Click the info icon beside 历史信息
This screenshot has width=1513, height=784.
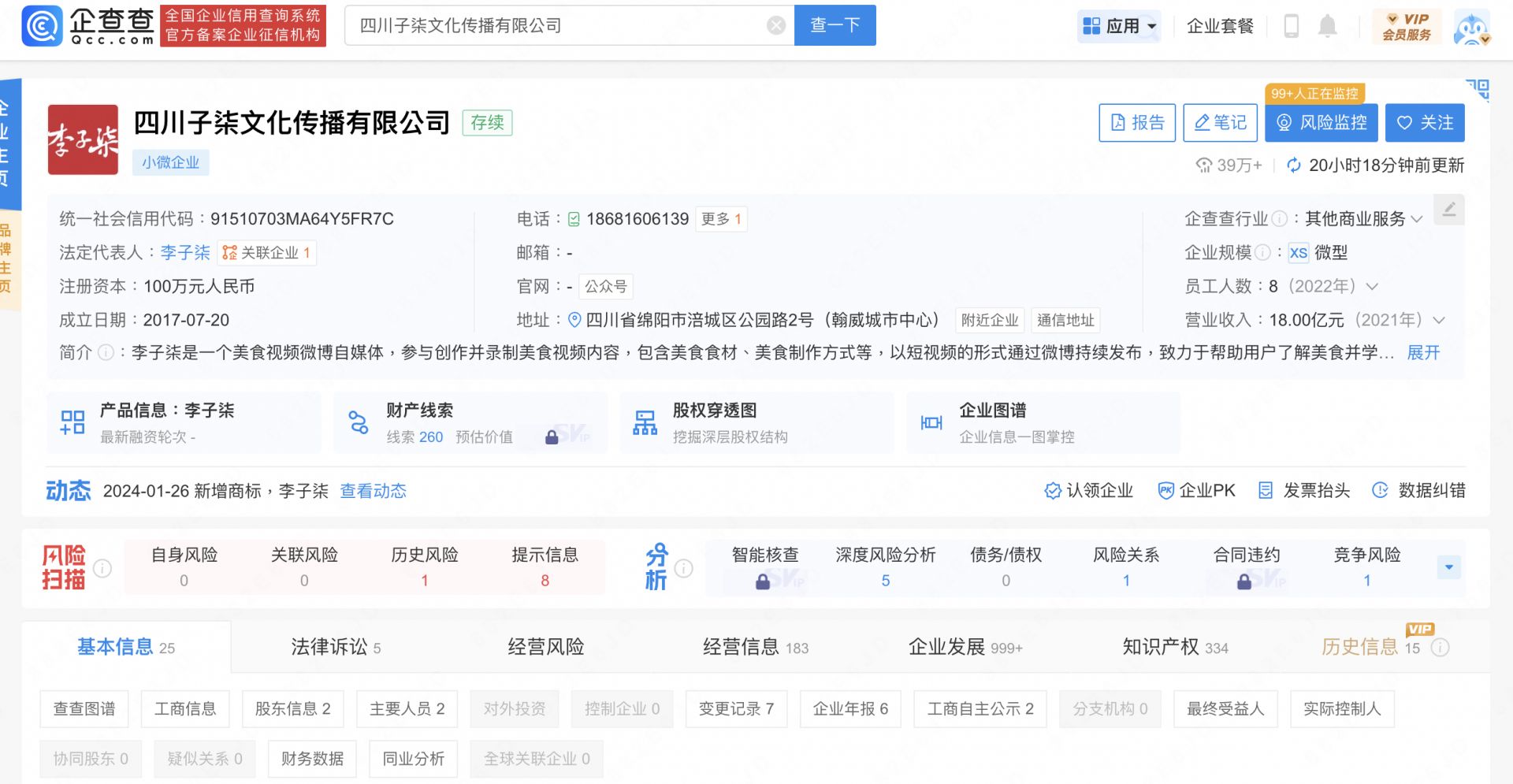[1440, 648]
